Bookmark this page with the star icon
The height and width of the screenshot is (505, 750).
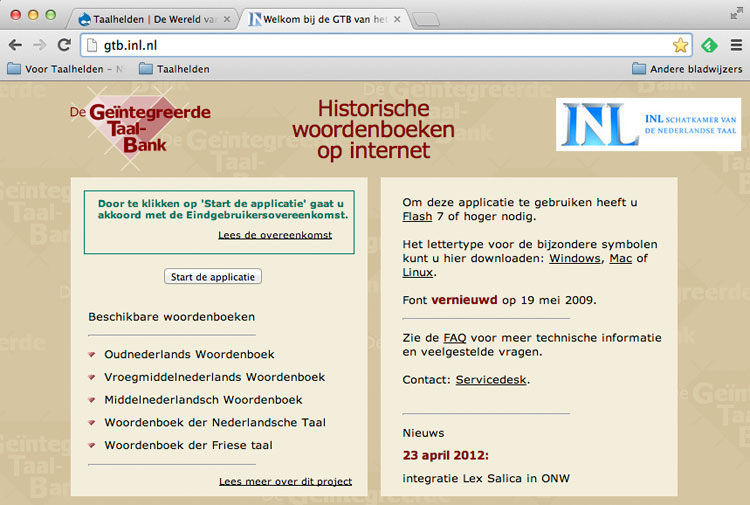coord(680,45)
